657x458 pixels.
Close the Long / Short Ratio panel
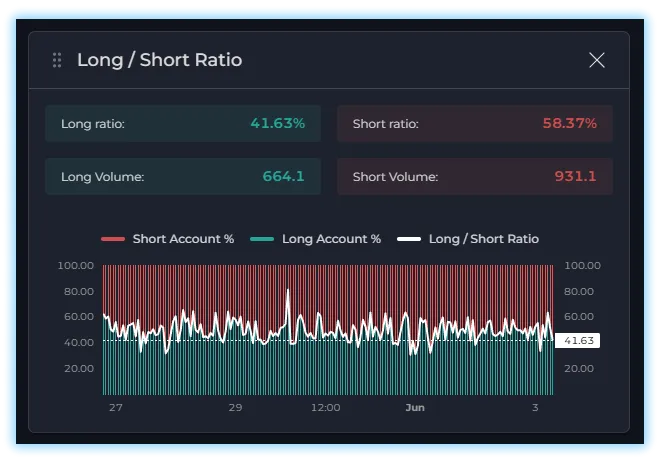point(597,60)
